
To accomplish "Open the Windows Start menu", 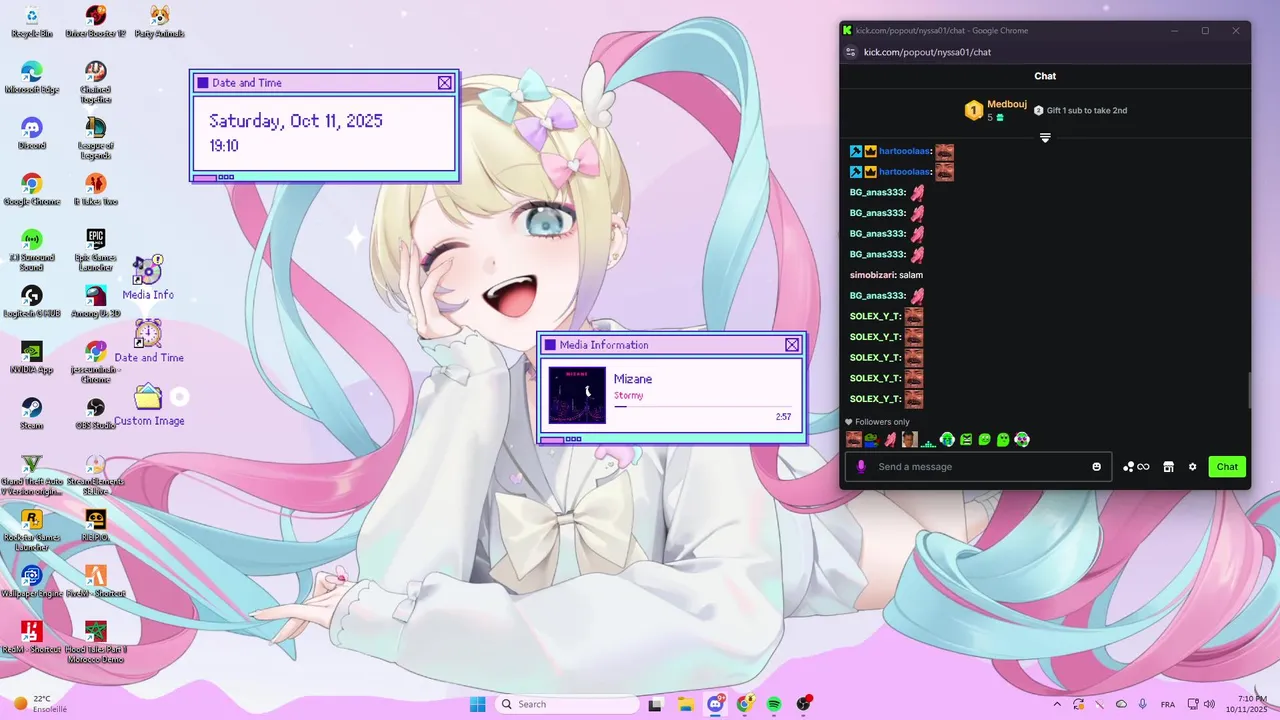I will point(478,704).
